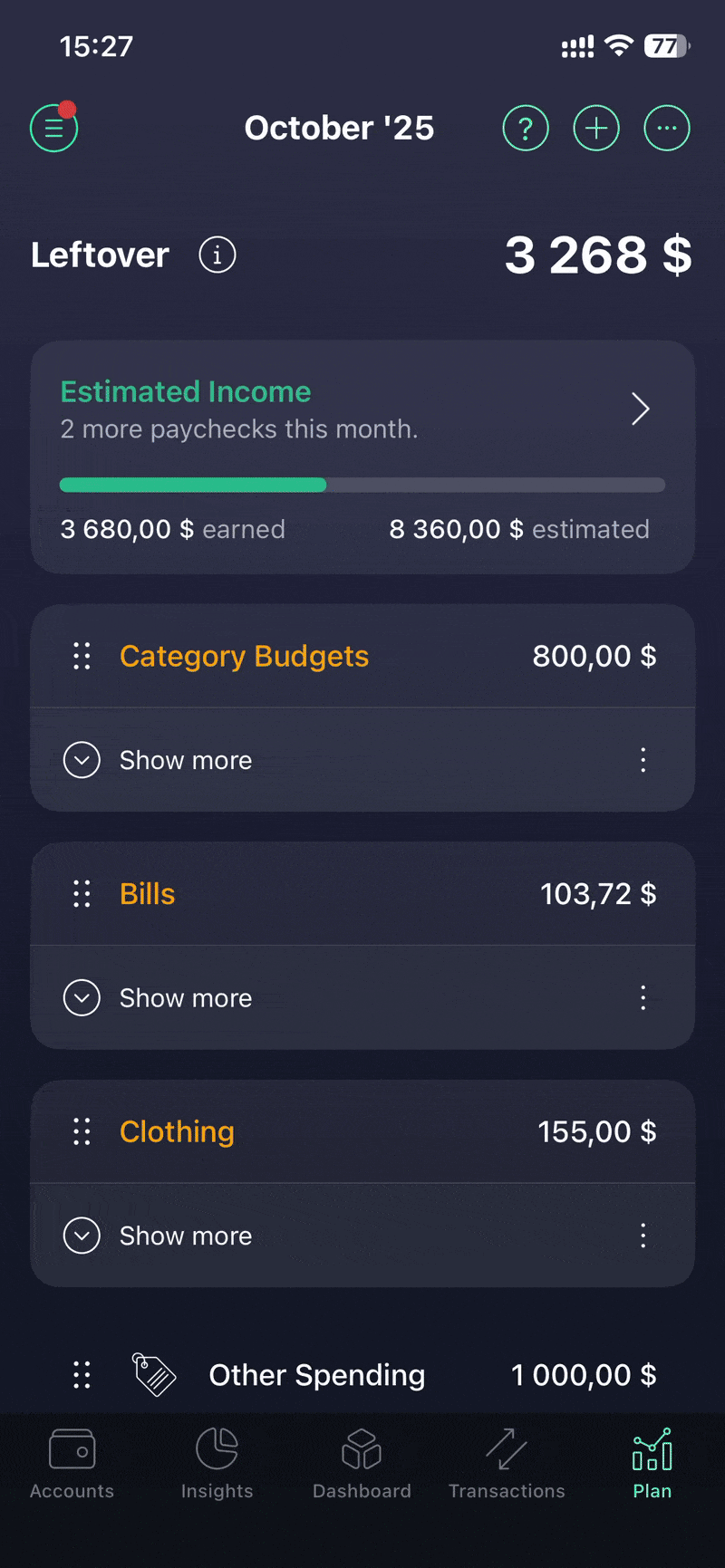
Task: Tap the October '25 month title
Action: pyautogui.click(x=339, y=129)
